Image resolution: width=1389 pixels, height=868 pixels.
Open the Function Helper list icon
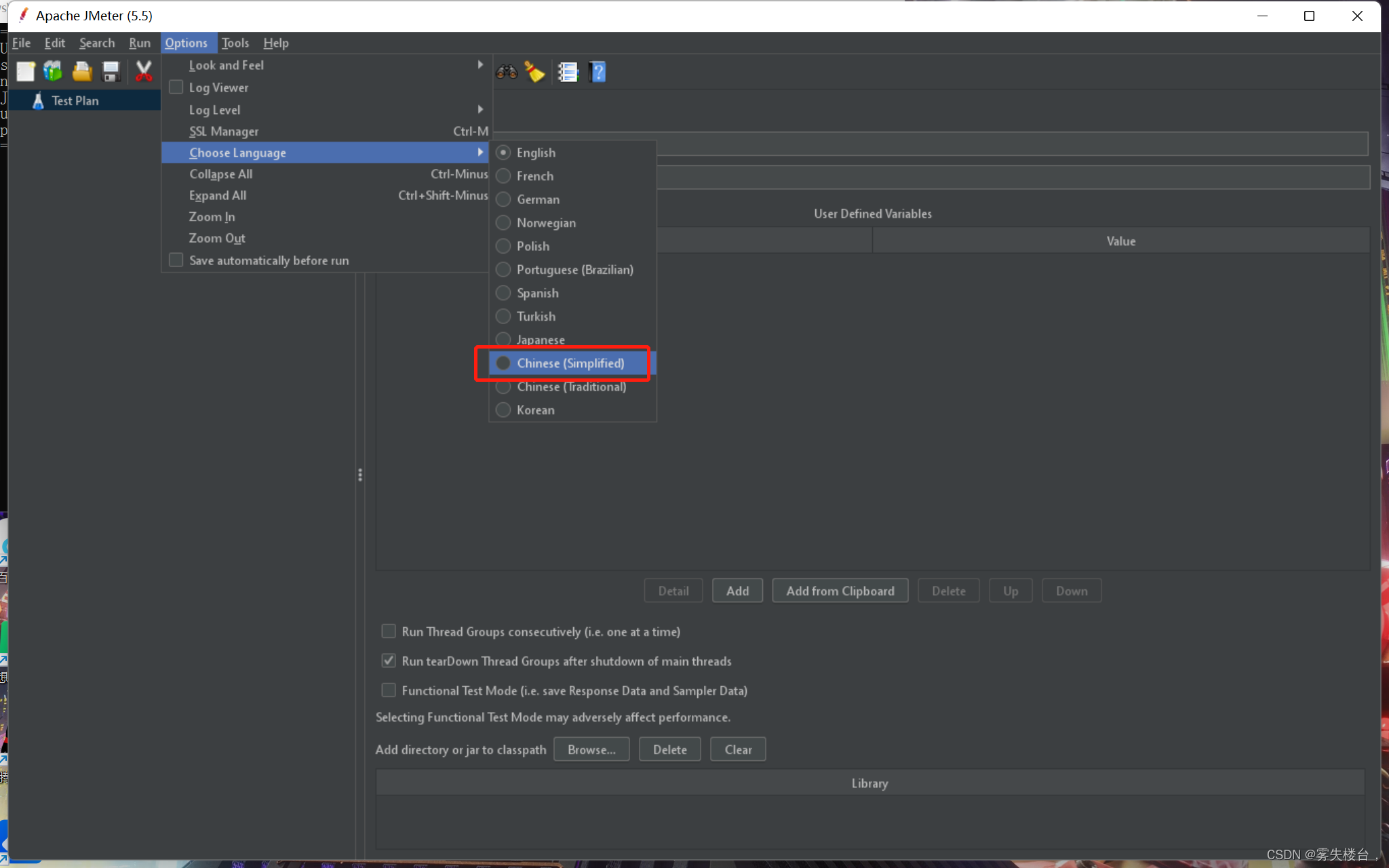pos(568,71)
